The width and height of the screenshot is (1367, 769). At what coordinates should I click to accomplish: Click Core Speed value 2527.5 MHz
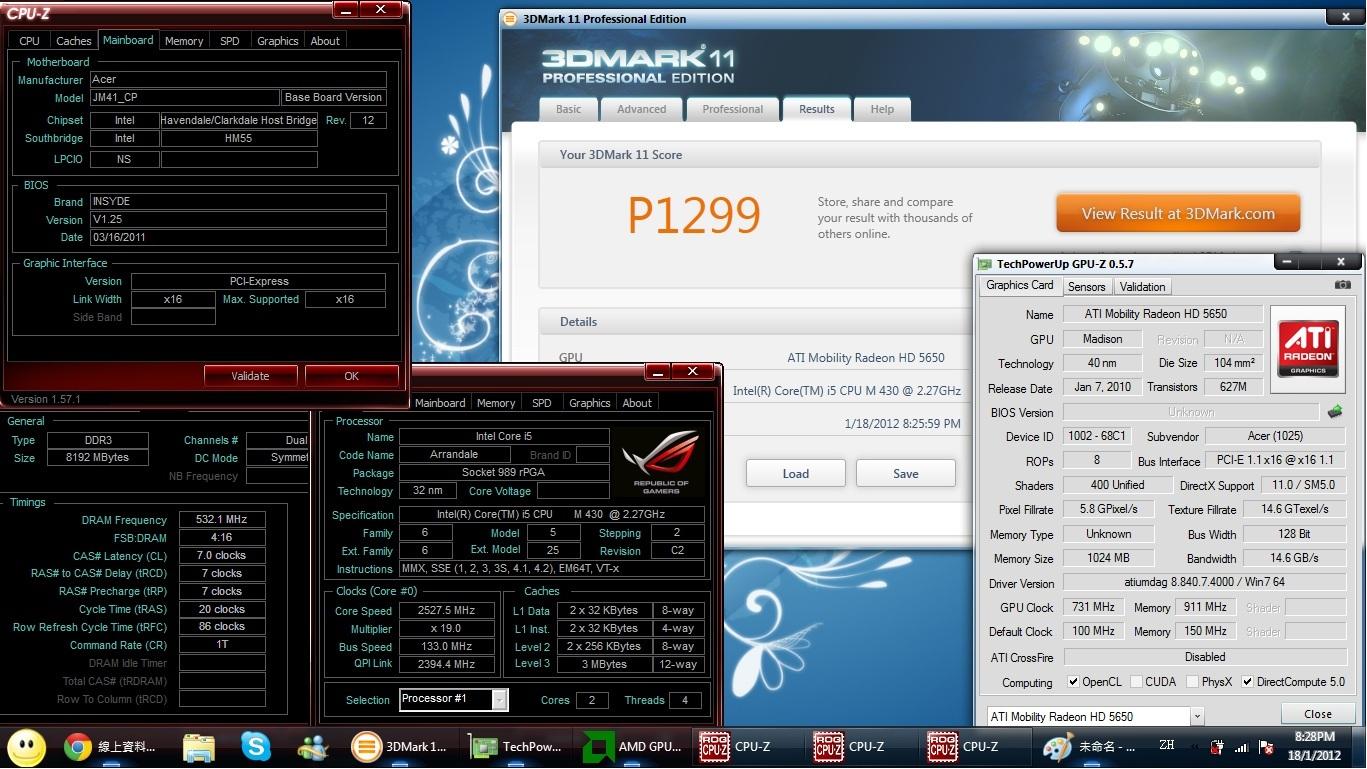447,611
